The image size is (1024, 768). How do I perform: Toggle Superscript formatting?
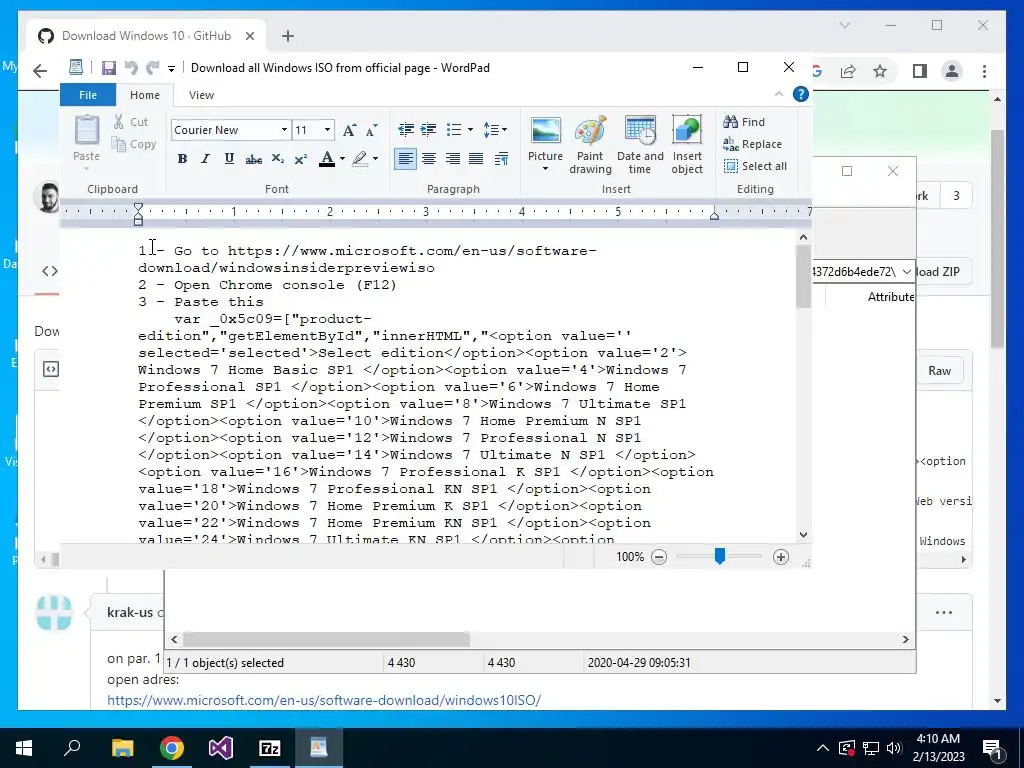300,159
